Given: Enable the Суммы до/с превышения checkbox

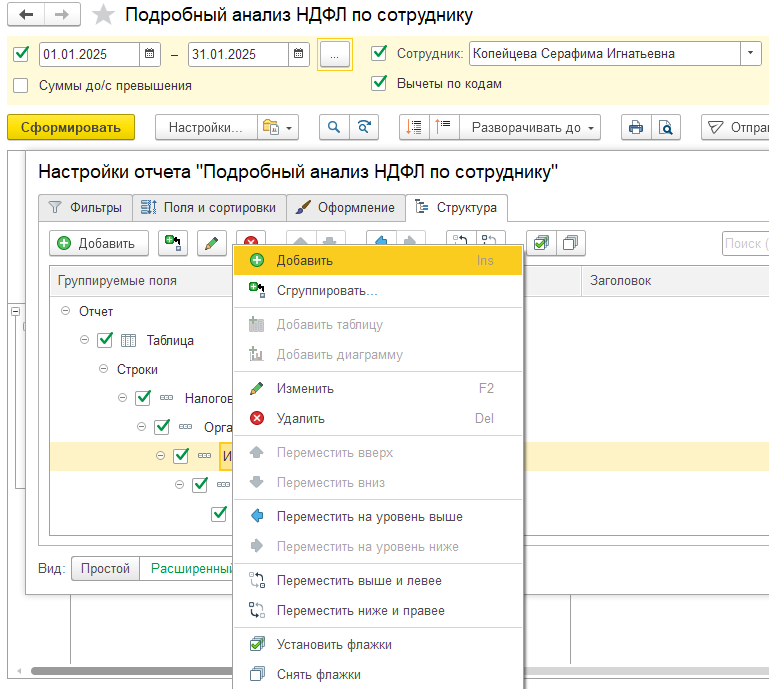Looking at the screenshot, I should [21, 85].
